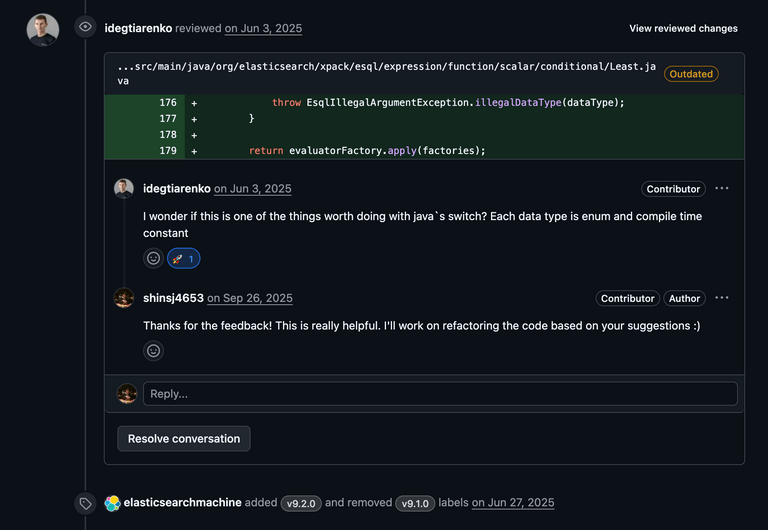The width and height of the screenshot is (768, 530).
Task: Open emoji reaction picker on shinsj4653's comment
Action: pos(153,351)
